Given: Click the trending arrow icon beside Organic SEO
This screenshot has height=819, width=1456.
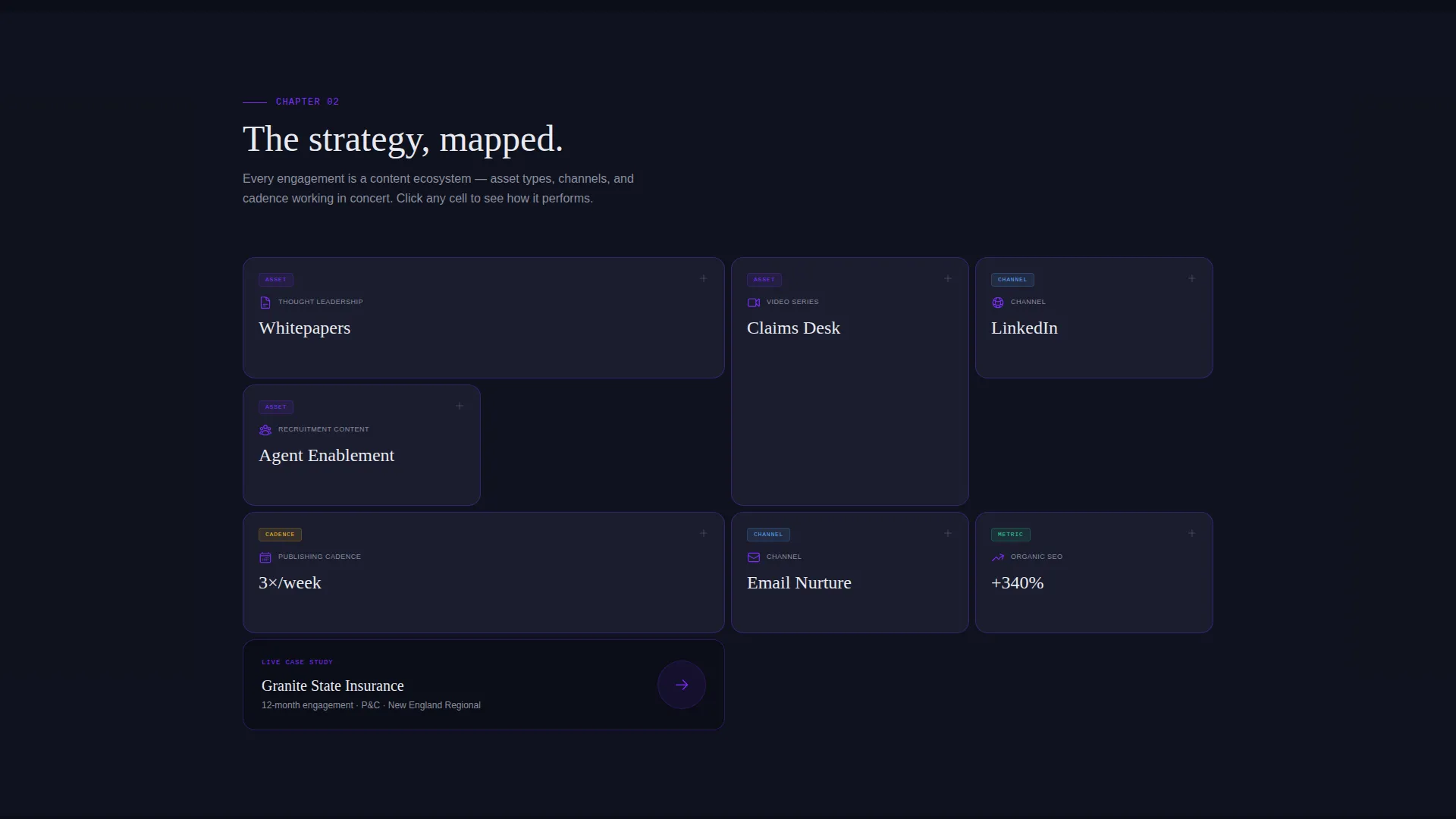Looking at the screenshot, I should [x=998, y=557].
